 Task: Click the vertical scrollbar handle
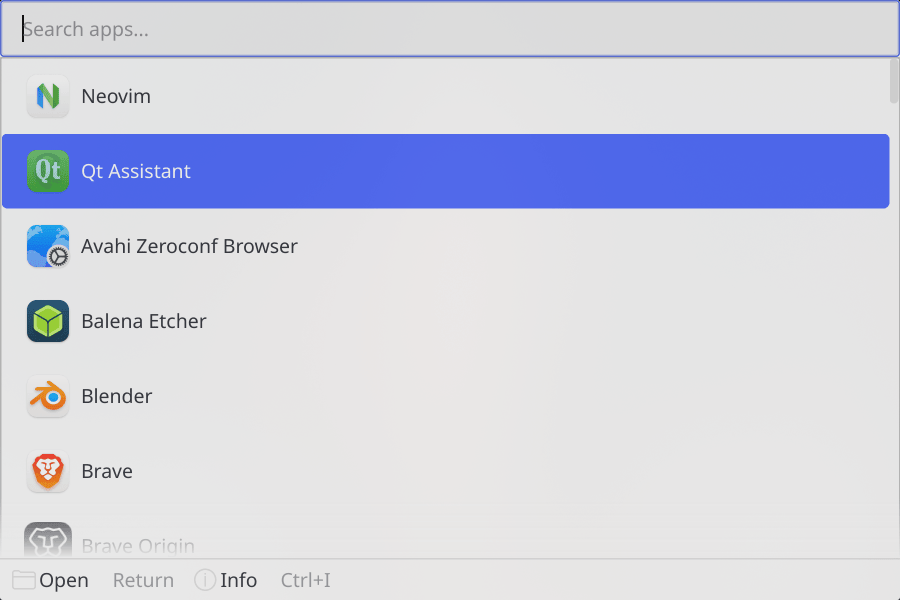894,81
